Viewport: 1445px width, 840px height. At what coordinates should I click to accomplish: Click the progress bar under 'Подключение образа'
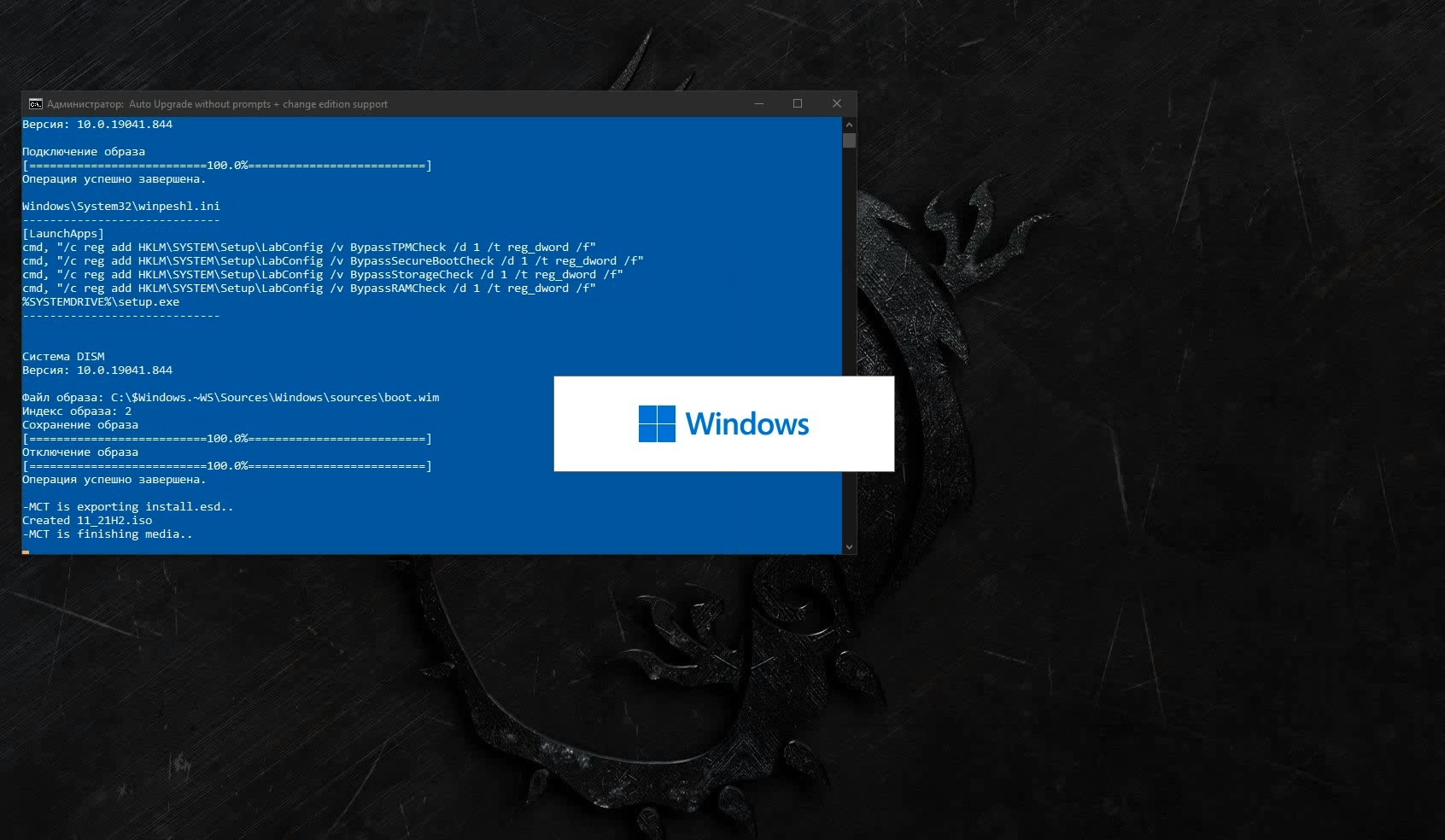pos(227,166)
